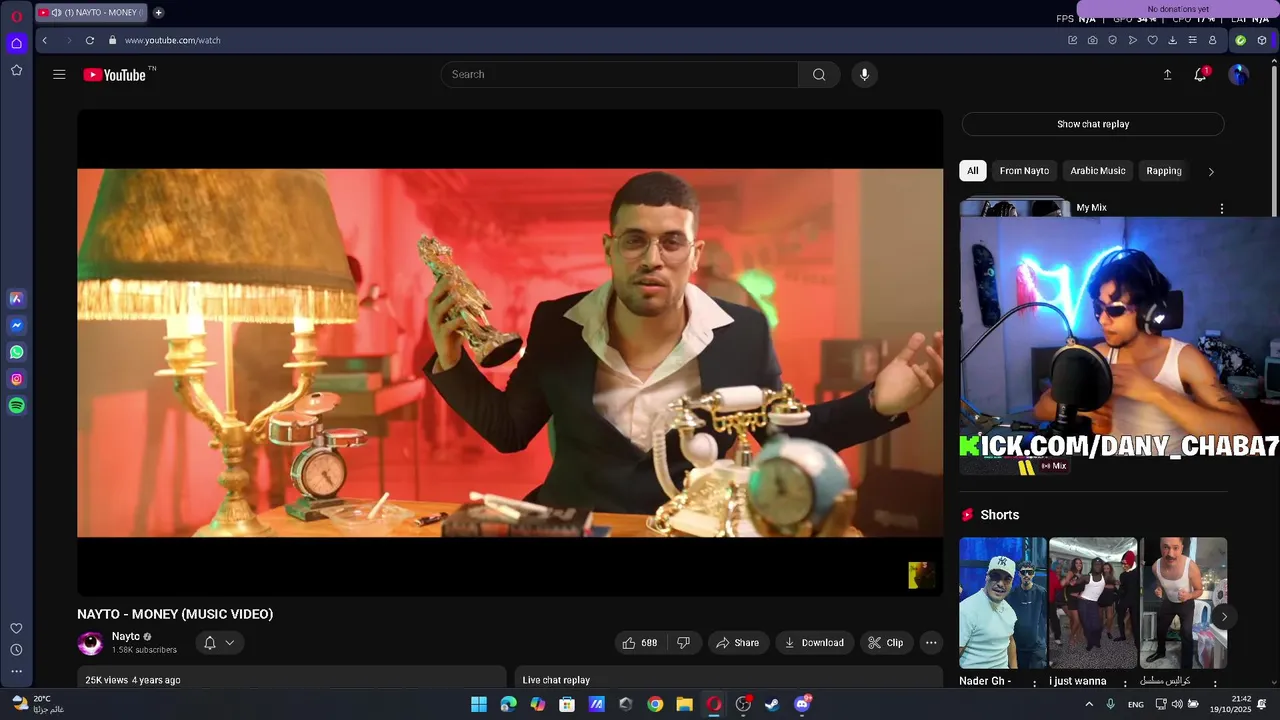Image resolution: width=1280 pixels, height=720 pixels.
Task: Open Windows Start menu
Action: (x=479, y=704)
